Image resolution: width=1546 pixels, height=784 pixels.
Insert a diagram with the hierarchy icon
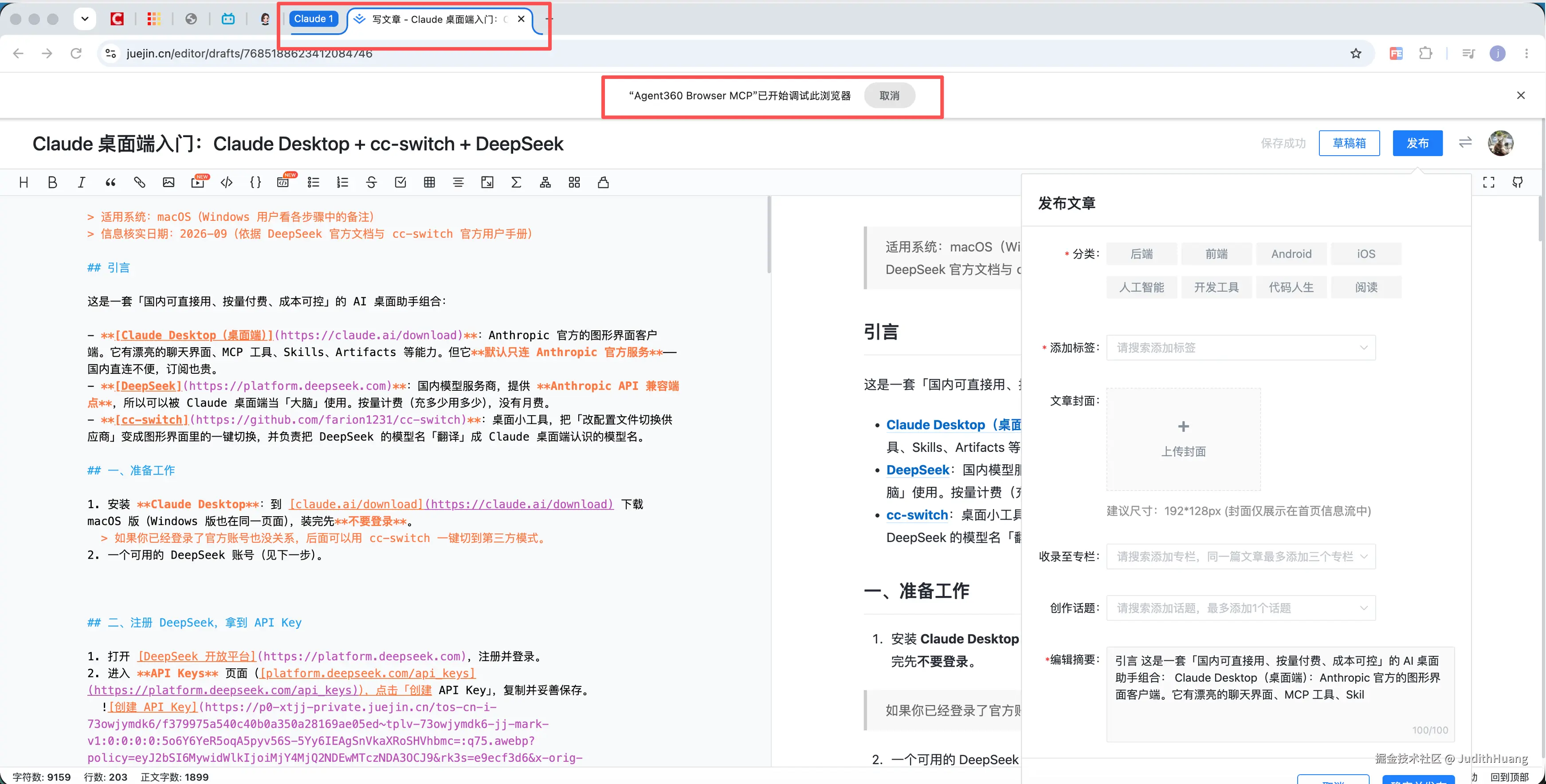click(x=545, y=183)
